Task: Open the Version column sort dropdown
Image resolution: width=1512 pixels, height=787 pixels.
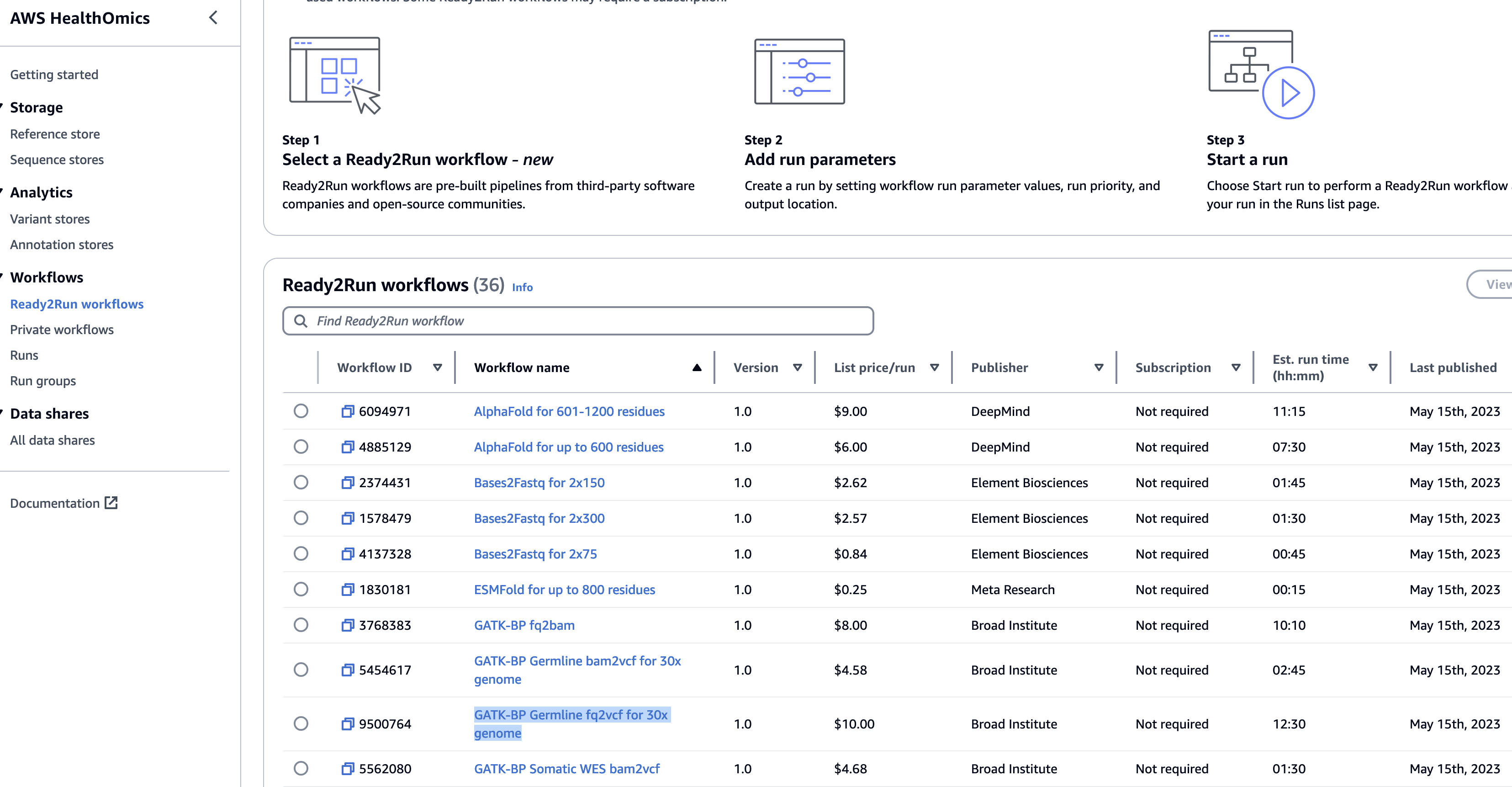Action: pos(798,367)
